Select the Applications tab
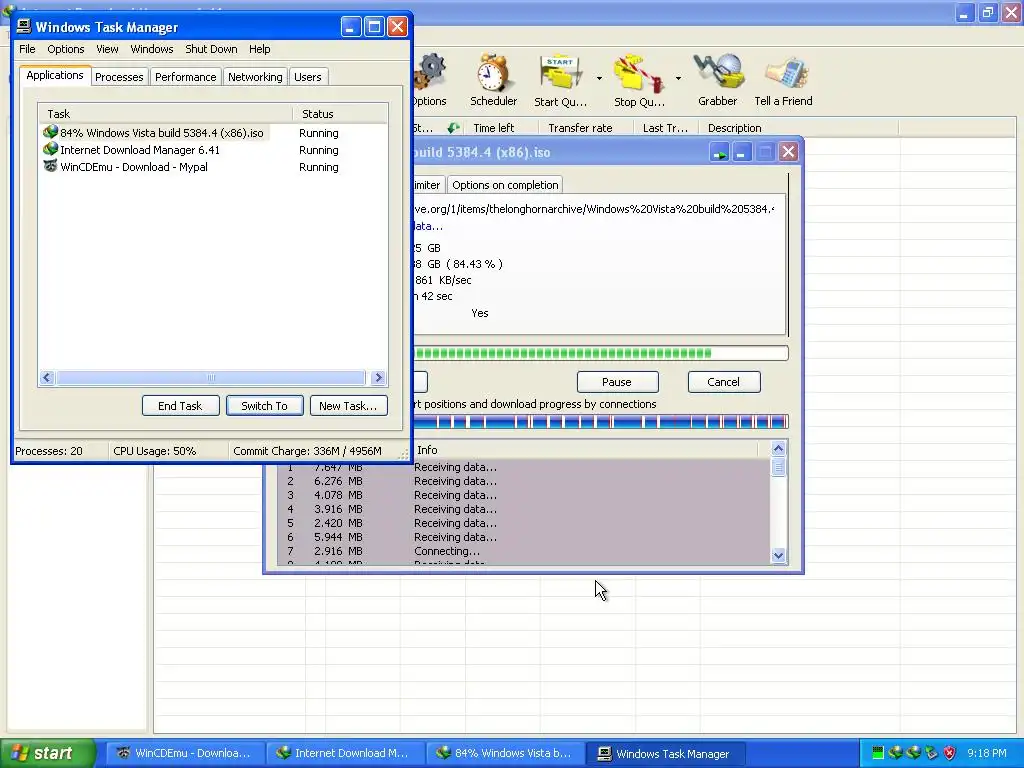Image resolution: width=1024 pixels, height=768 pixels. pos(55,75)
